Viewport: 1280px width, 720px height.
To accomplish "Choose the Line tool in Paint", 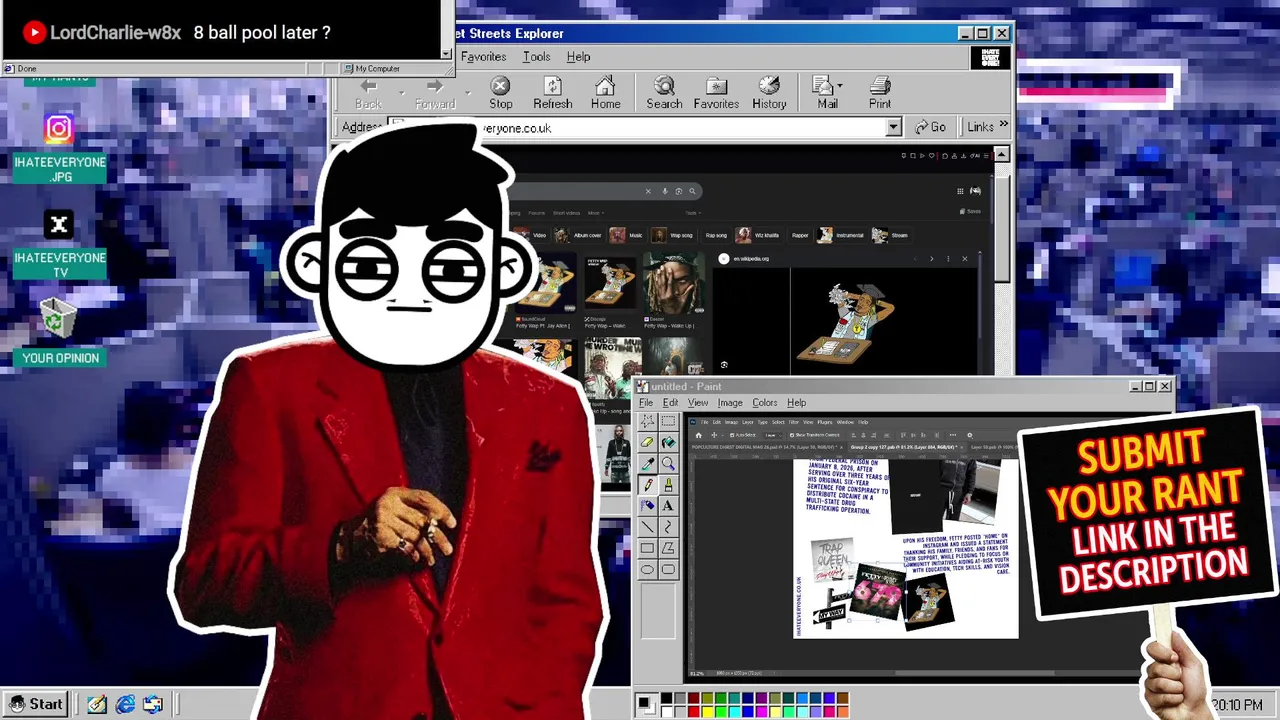I will (x=647, y=527).
